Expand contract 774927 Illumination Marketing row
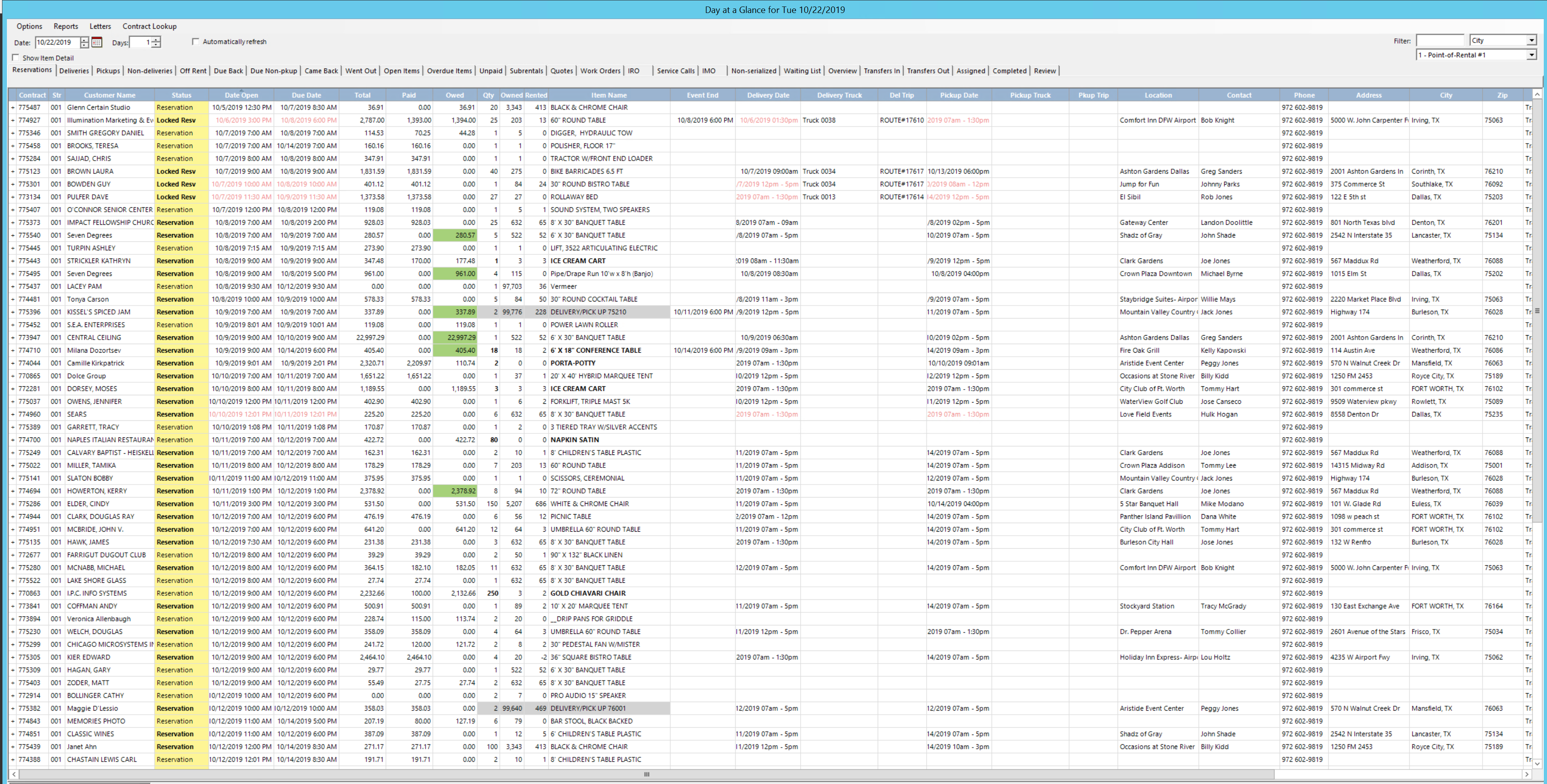Screen dimensions: 1547x784 [13, 120]
